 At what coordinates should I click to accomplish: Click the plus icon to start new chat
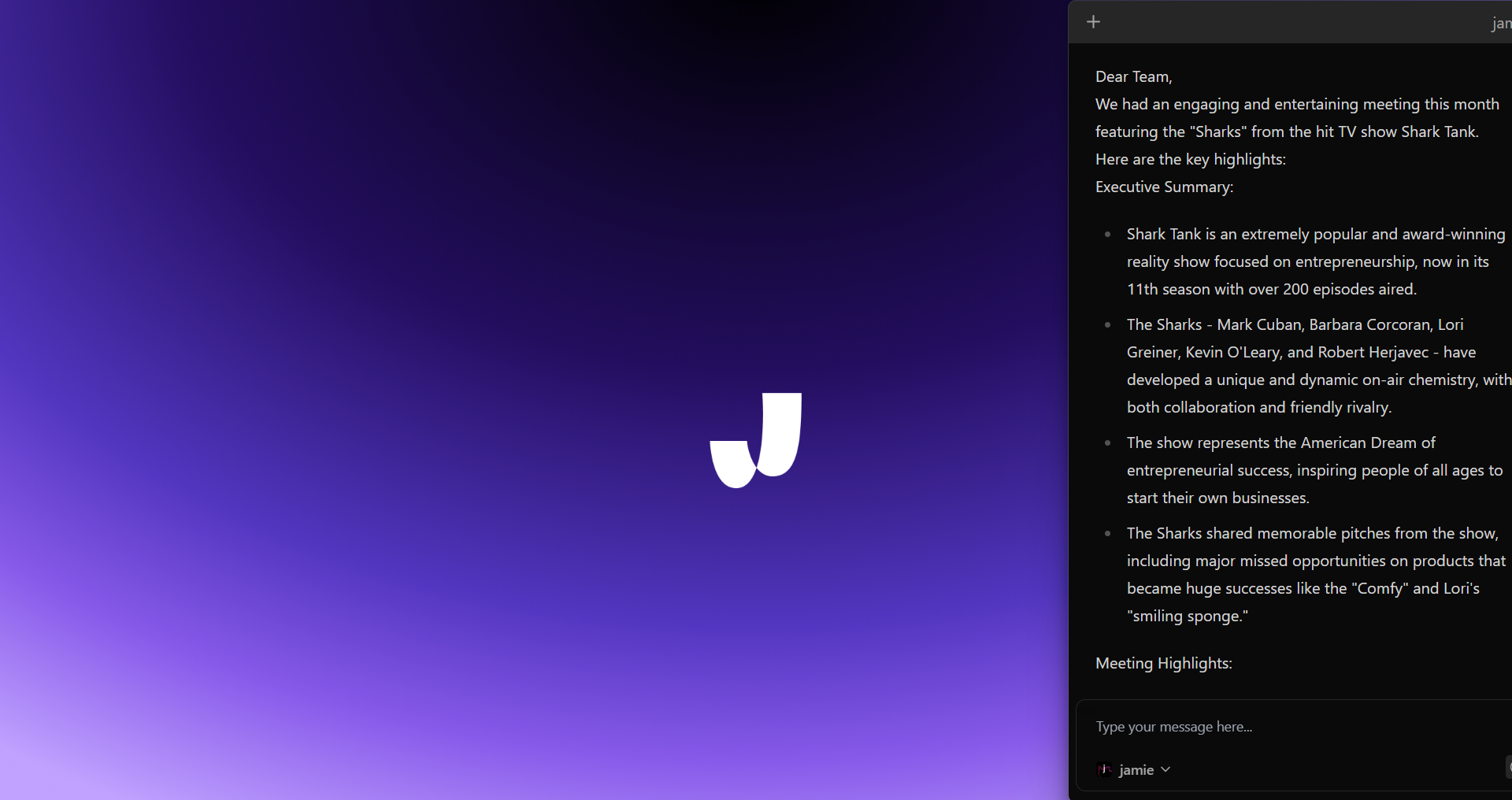[1093, 22]
